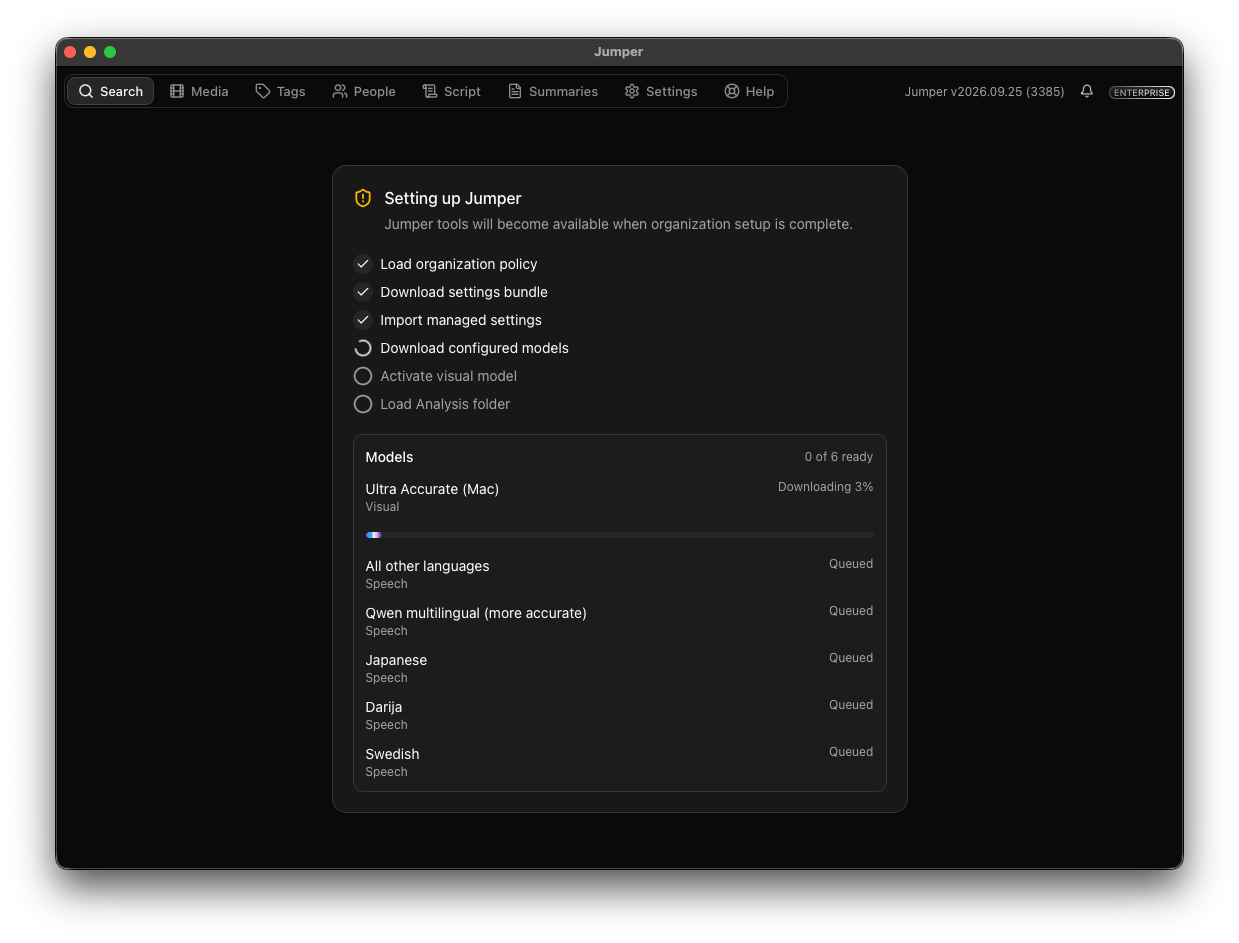Image resolution: width=1239 pixels, height=943 pixels.
Task: Click the Help tab
Action: (749, 91)
